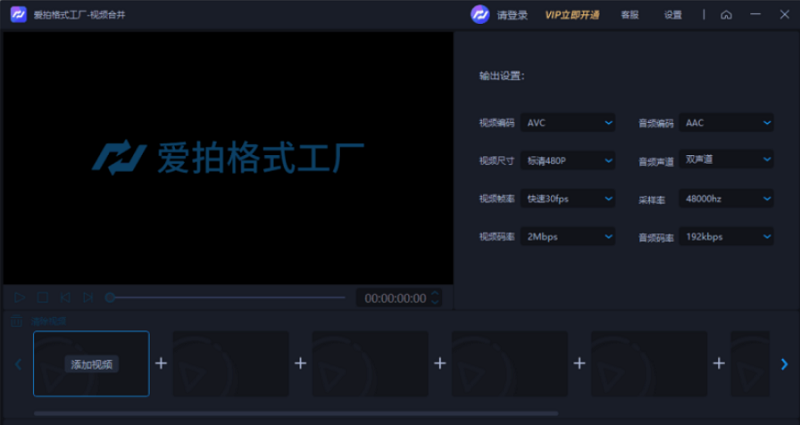Viewport: 800px width, 425px height.
Task: Expand 音频声道 双声道 dropdown
Action: pyautogui.click(x=726, y=159)
